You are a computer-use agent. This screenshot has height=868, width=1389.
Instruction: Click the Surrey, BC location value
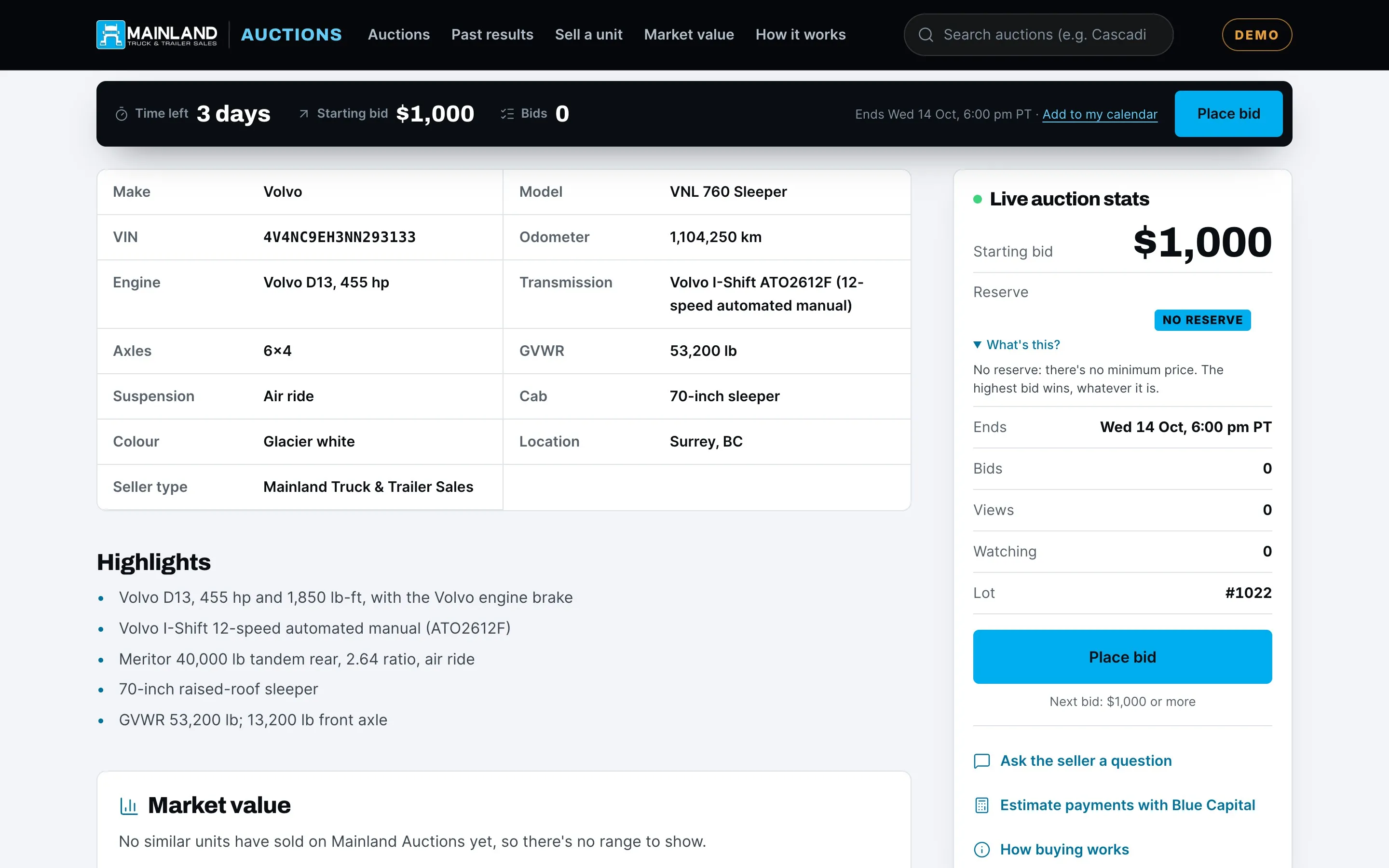click(x=706, y=441)
